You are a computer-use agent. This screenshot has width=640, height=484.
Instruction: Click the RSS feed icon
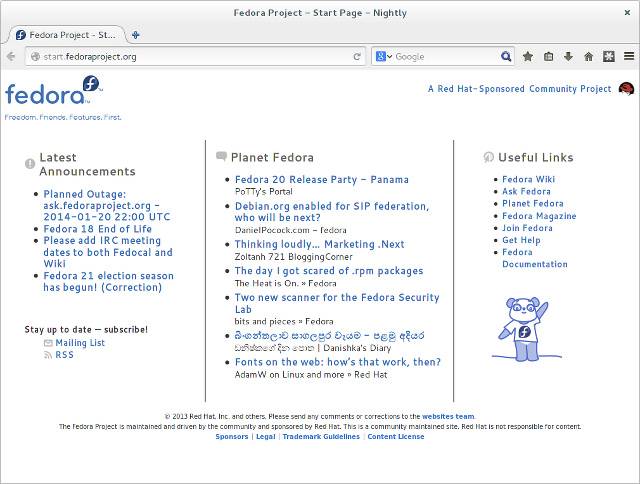[x=48, y=355]
